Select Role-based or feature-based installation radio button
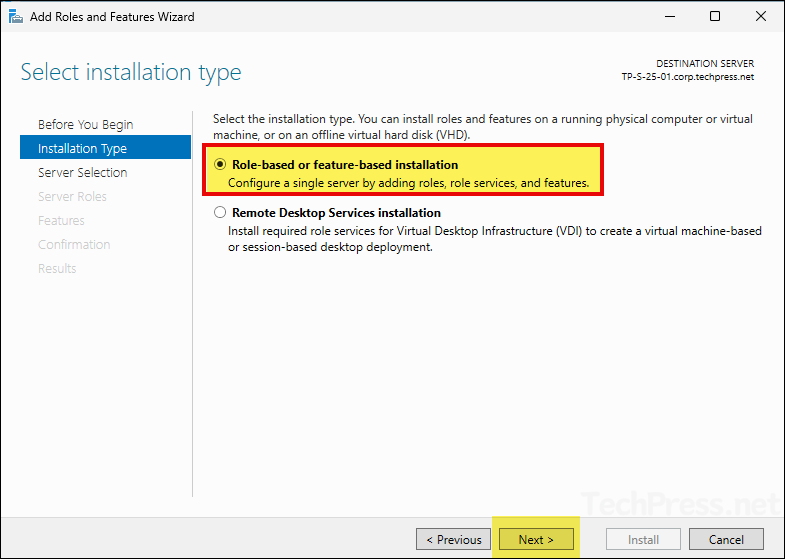This screenshot has width=785, height=559. (220, 165)
